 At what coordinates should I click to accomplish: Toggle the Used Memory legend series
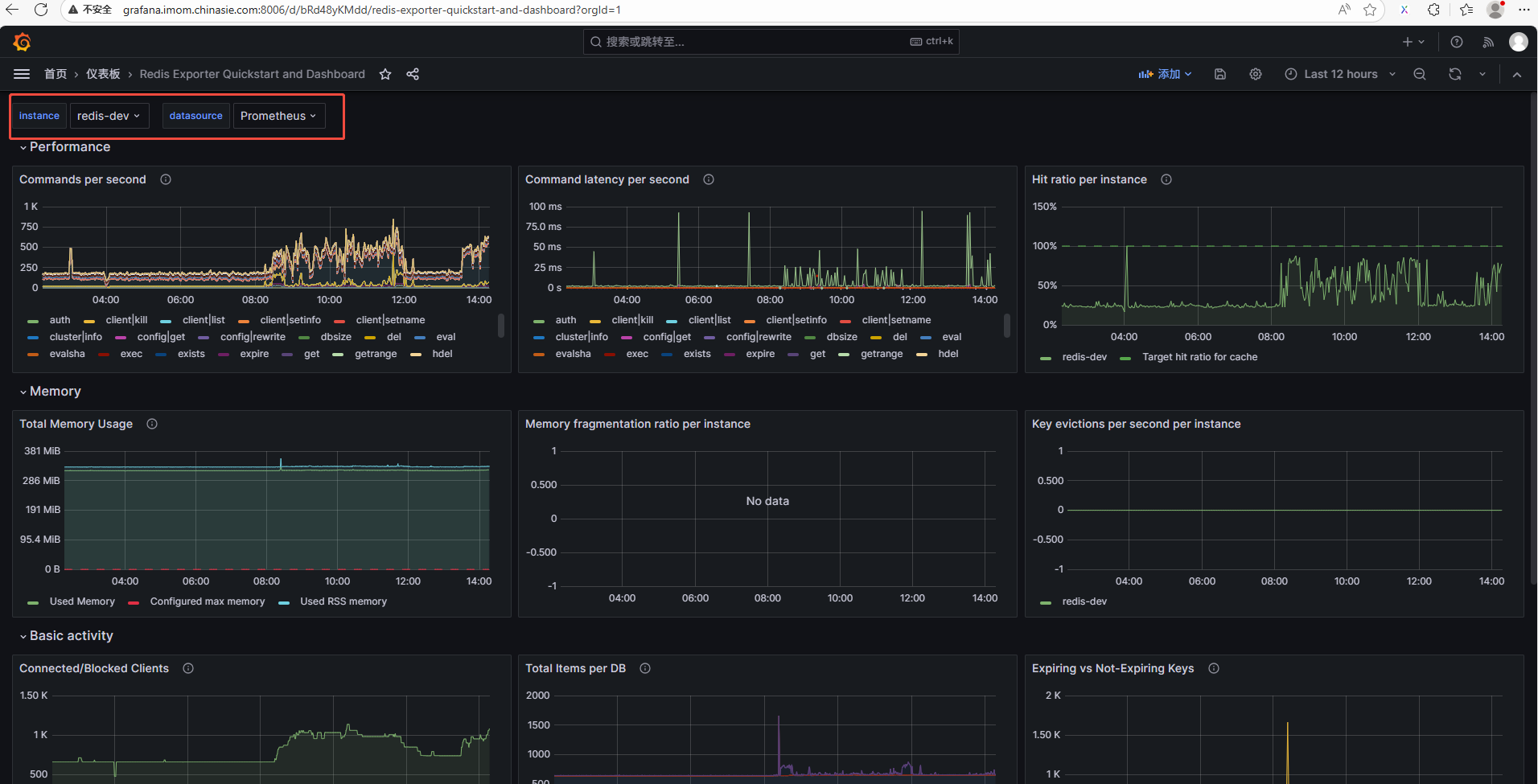(81, 601)
